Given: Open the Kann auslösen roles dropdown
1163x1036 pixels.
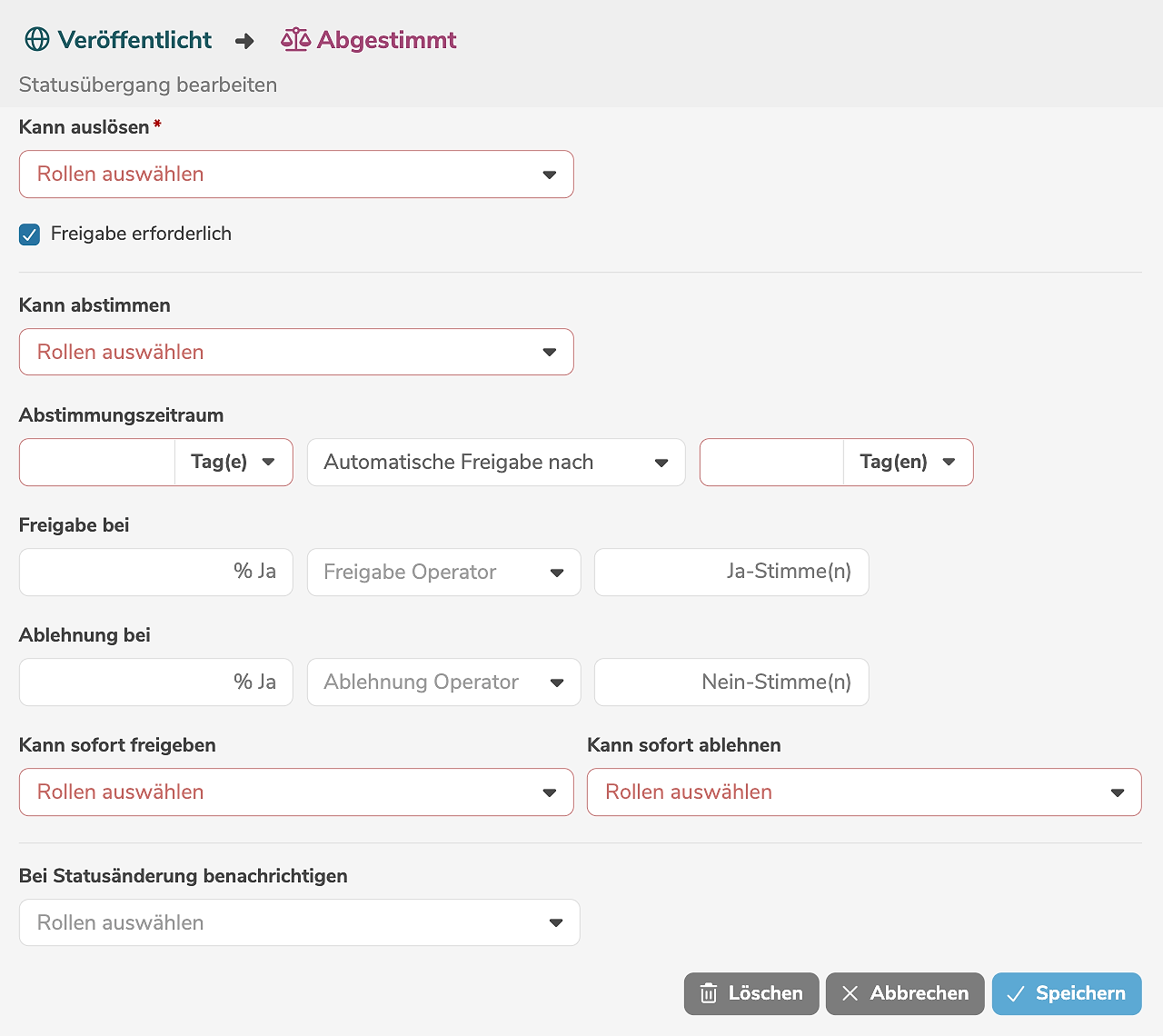Looking at the screenshot, I should (296, 174).
